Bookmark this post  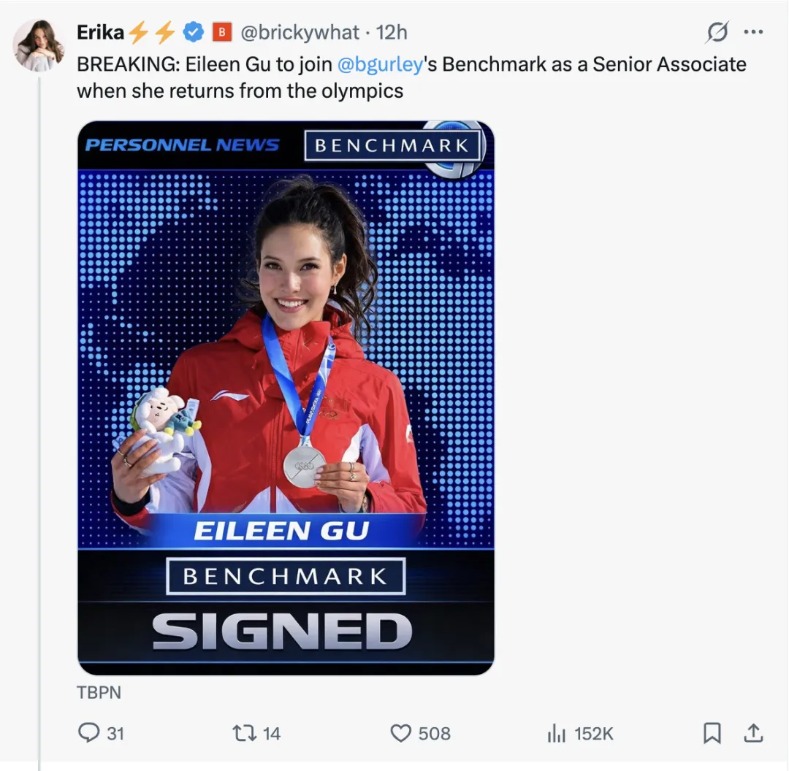pyautogui.click(x=712, y=733)
